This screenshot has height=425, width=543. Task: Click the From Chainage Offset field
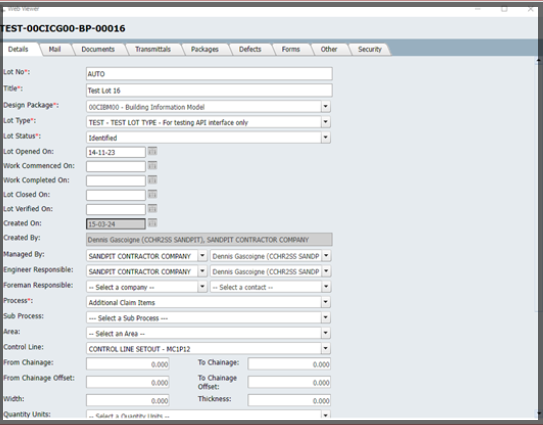[x=128, y=382]
